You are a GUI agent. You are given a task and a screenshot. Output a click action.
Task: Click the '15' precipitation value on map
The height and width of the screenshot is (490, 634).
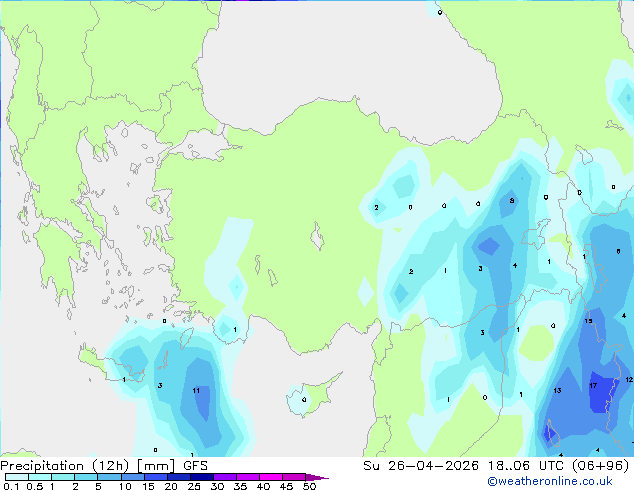[x=588, y=321]
